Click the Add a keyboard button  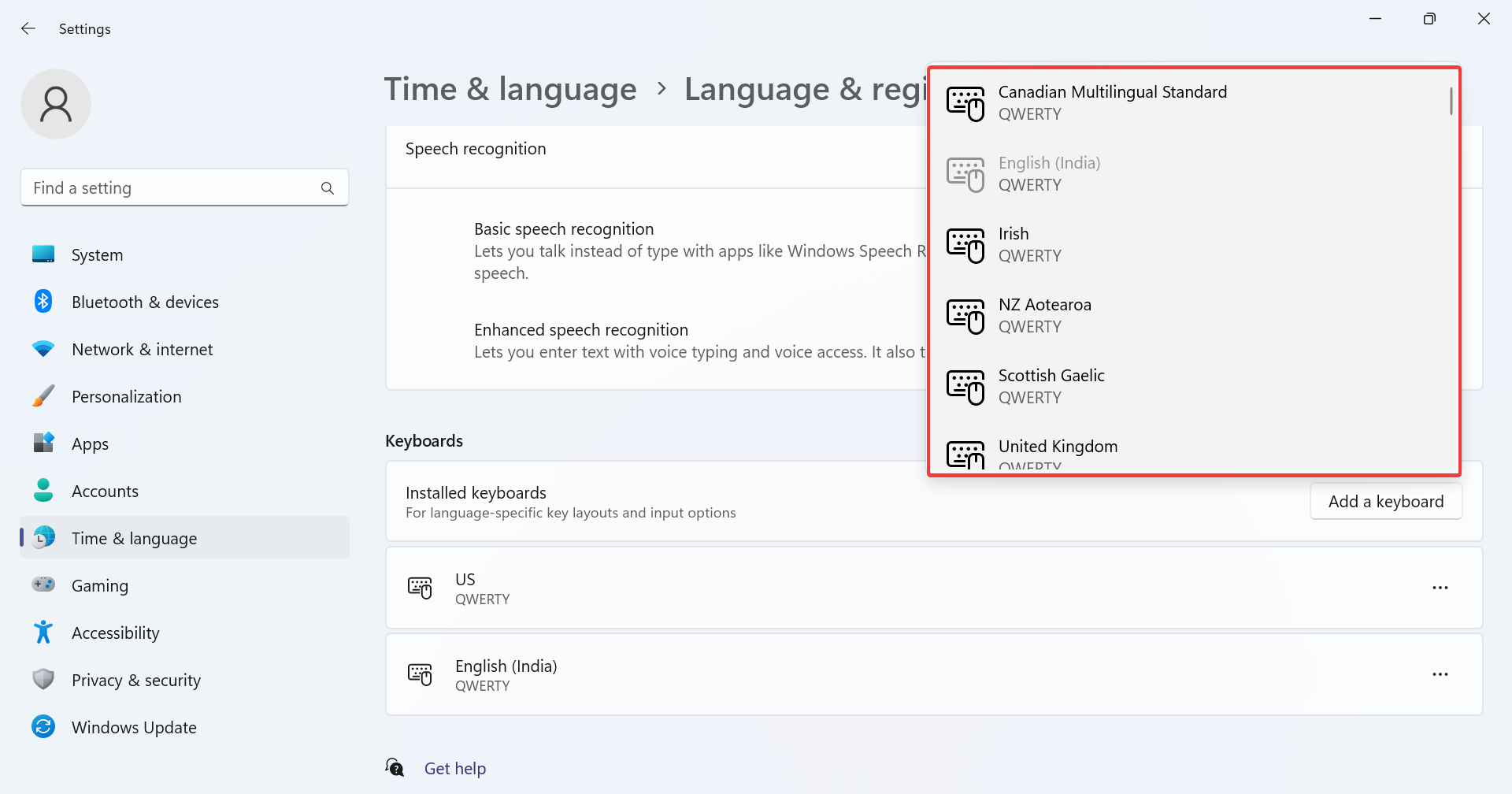coord(1386,501)
